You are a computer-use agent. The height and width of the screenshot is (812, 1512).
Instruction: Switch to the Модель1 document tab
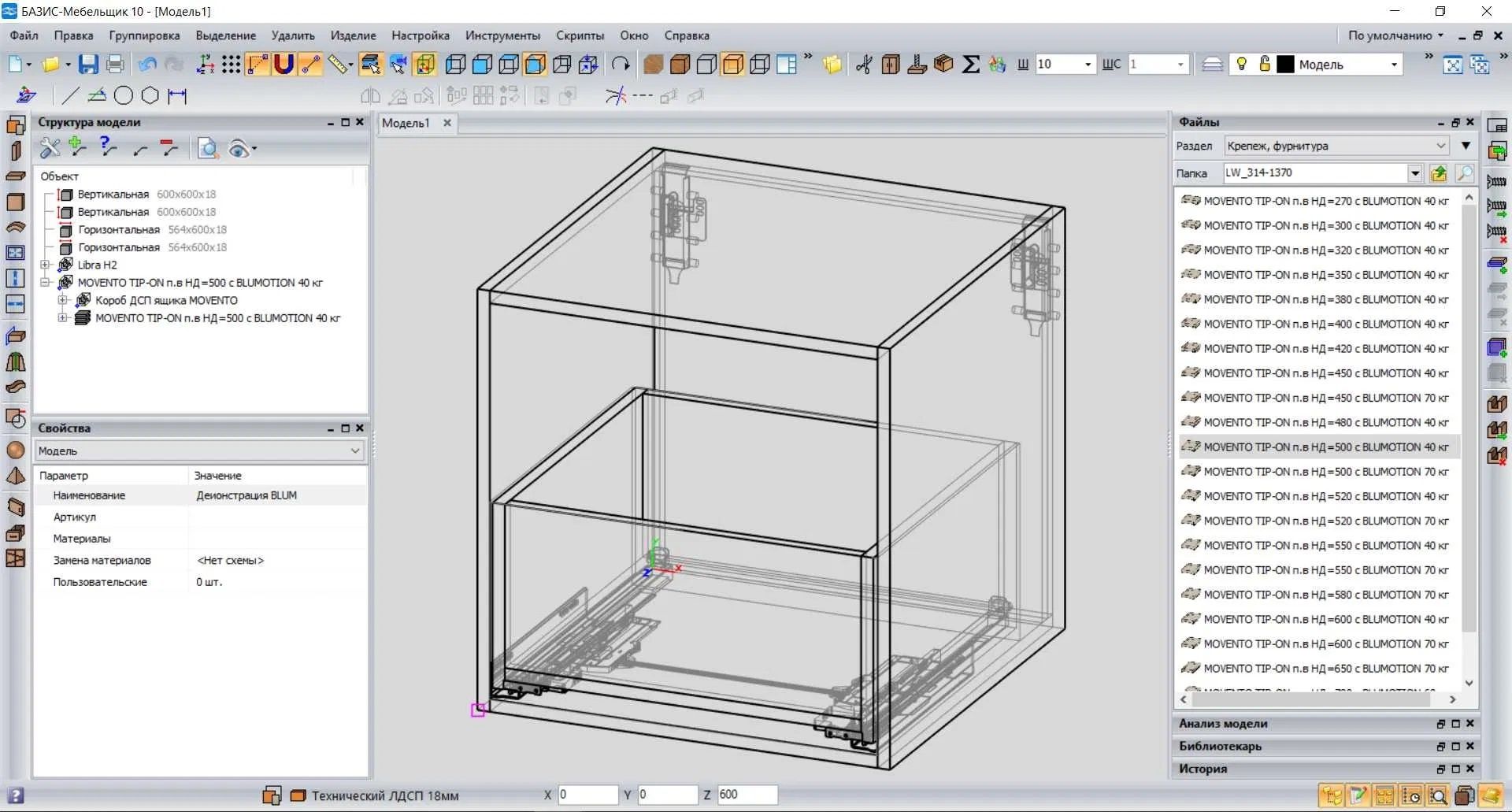406,123
